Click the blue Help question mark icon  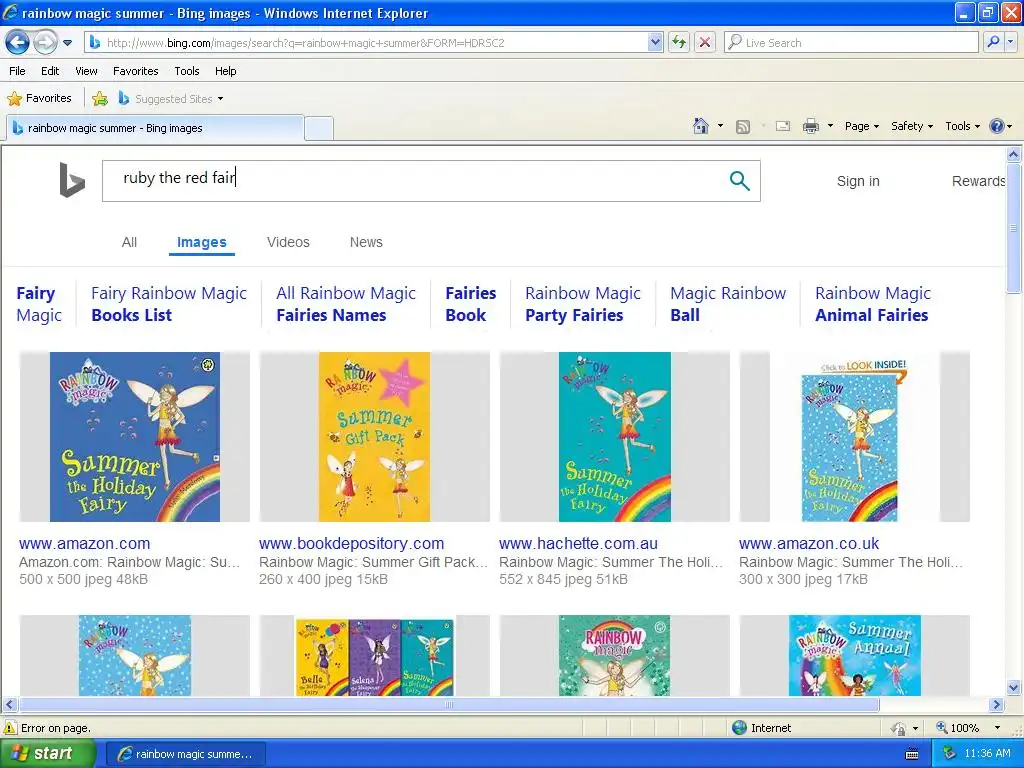[997, 126]
